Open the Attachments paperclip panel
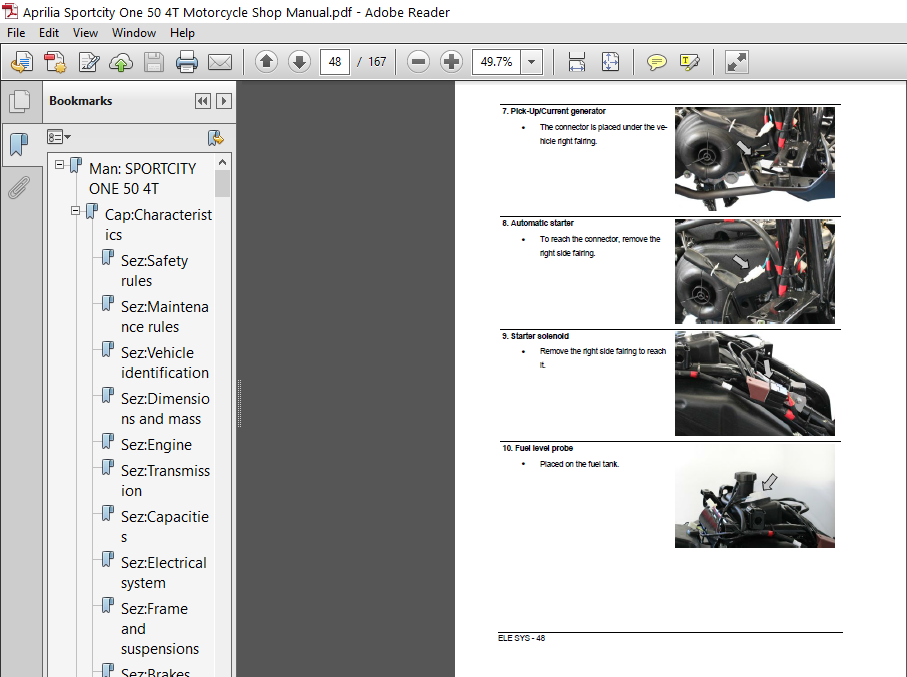Image resolution: width=907 pixels, height=677 pixels. (19, 187)
